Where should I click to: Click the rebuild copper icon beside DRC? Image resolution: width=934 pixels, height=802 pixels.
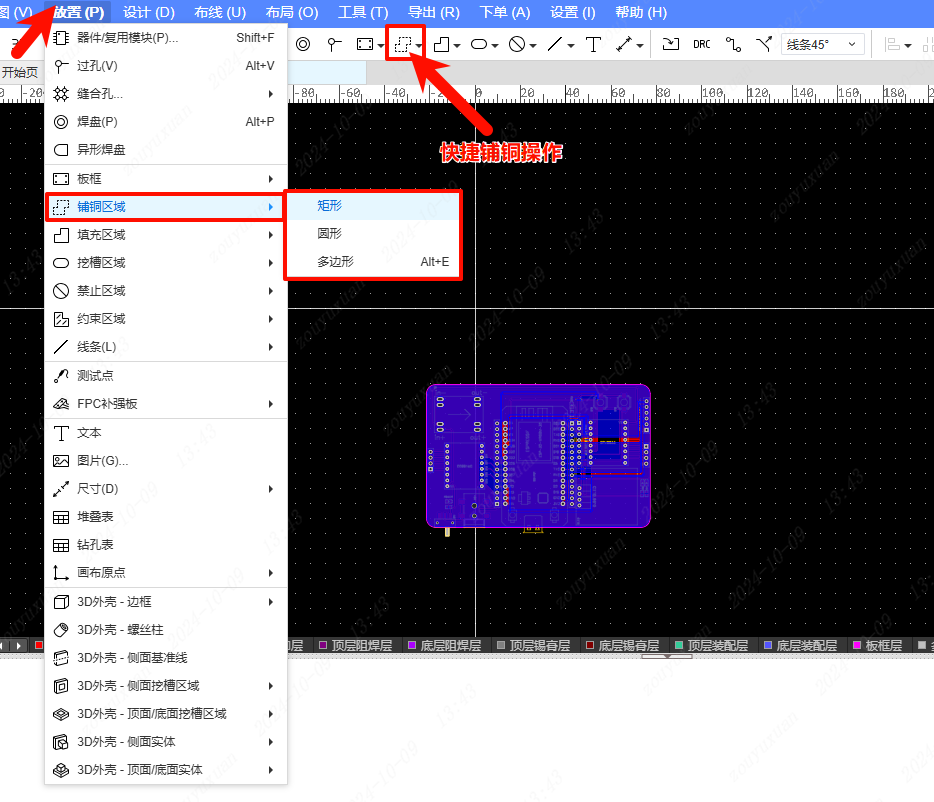coord(671,44)
